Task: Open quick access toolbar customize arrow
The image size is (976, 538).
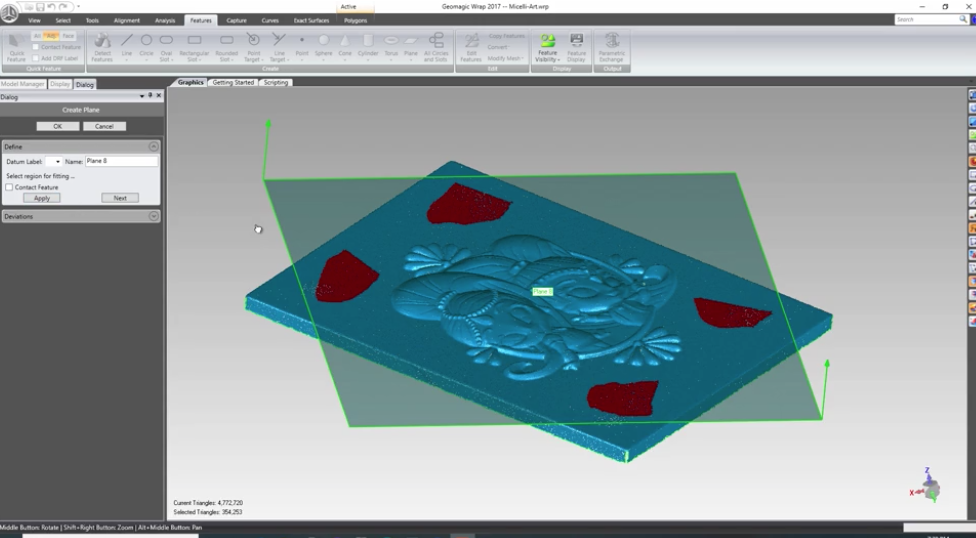Action: pyautogui.click(x=78, y=7)
